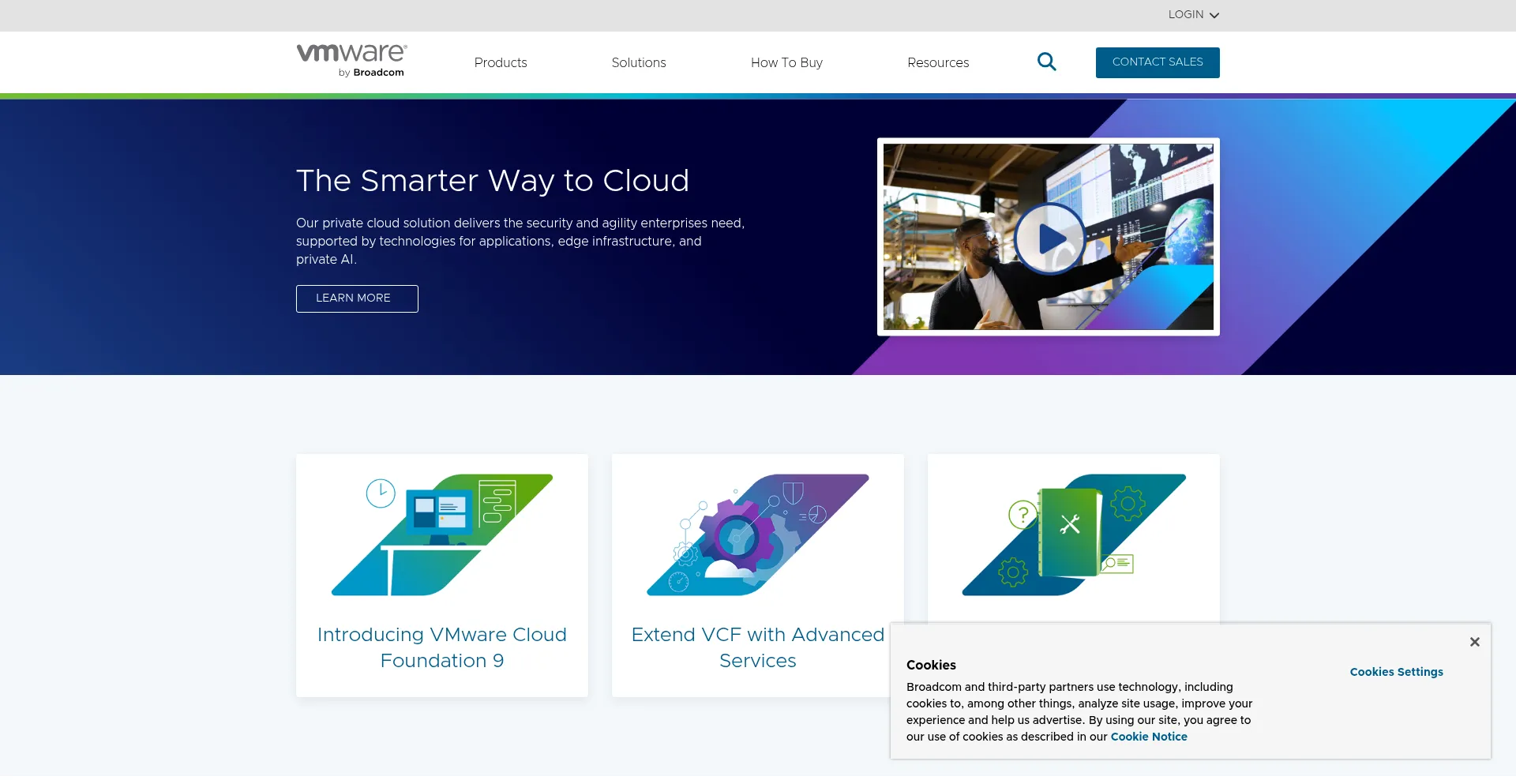The width and height of the screenshot is (1516, 784).
Task: Click the chevron beside LOGIN
Action: pos(1214,16)
